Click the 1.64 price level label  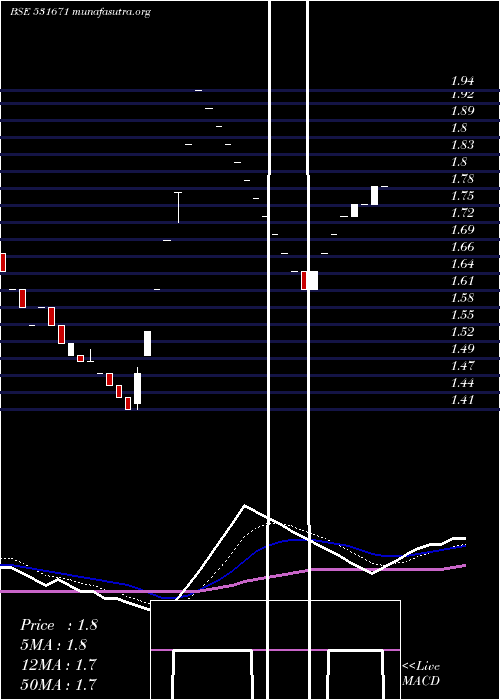tap(462, 264)
